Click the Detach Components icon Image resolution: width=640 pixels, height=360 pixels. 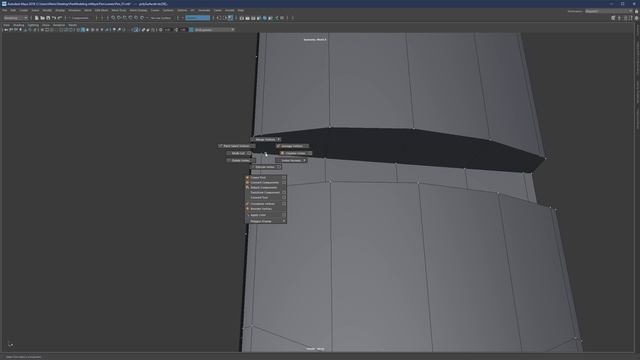coord(247,187)
